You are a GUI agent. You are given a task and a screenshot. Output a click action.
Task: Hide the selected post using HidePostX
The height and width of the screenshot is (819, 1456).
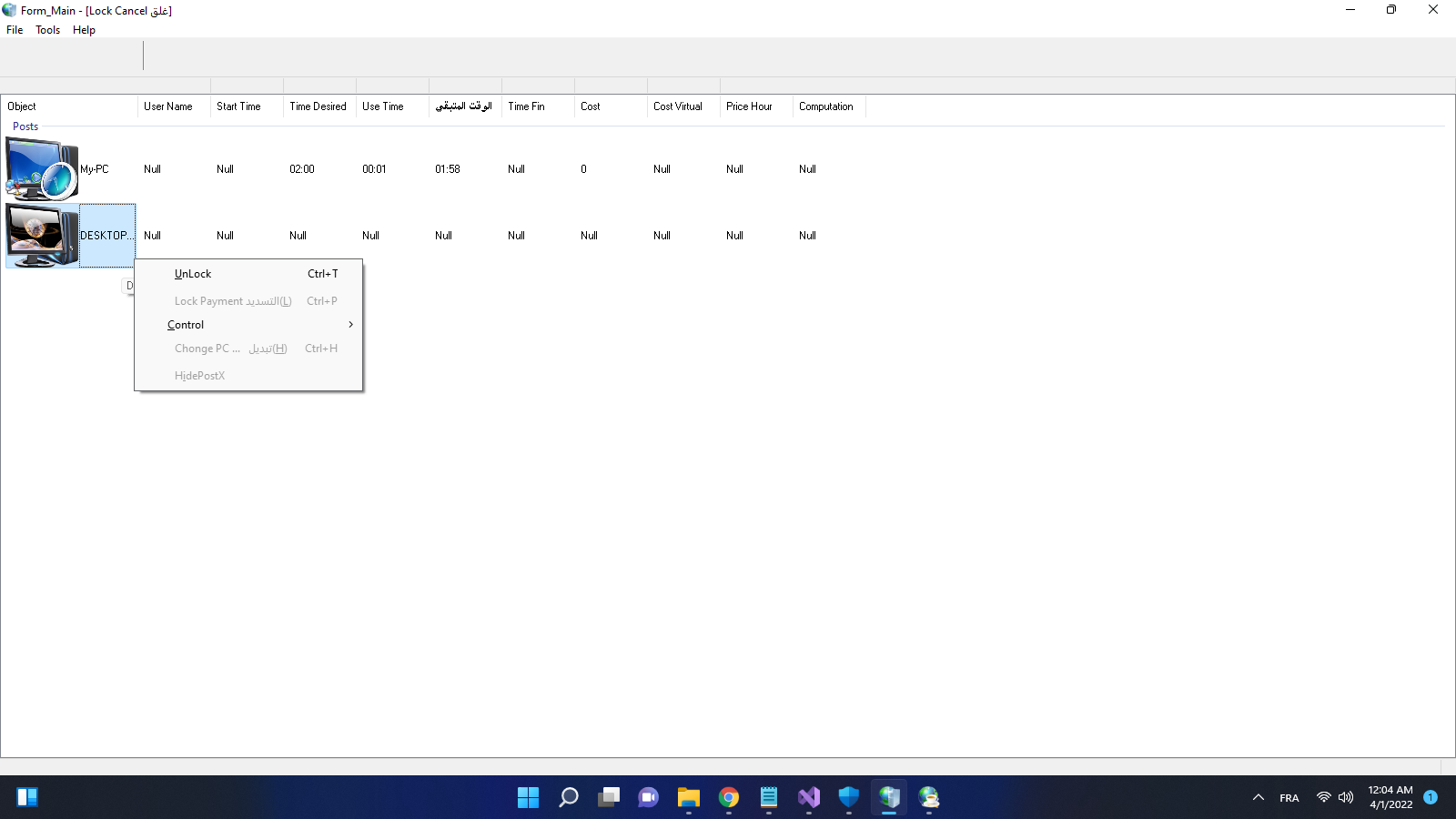point(200,375)
